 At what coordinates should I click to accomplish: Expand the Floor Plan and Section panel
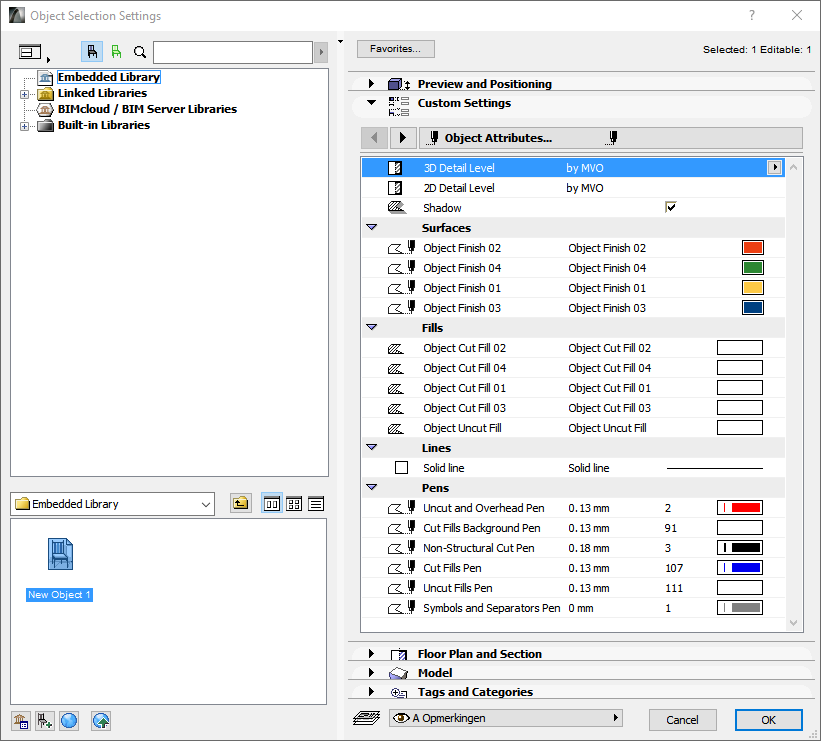click(x=372, y=653)
